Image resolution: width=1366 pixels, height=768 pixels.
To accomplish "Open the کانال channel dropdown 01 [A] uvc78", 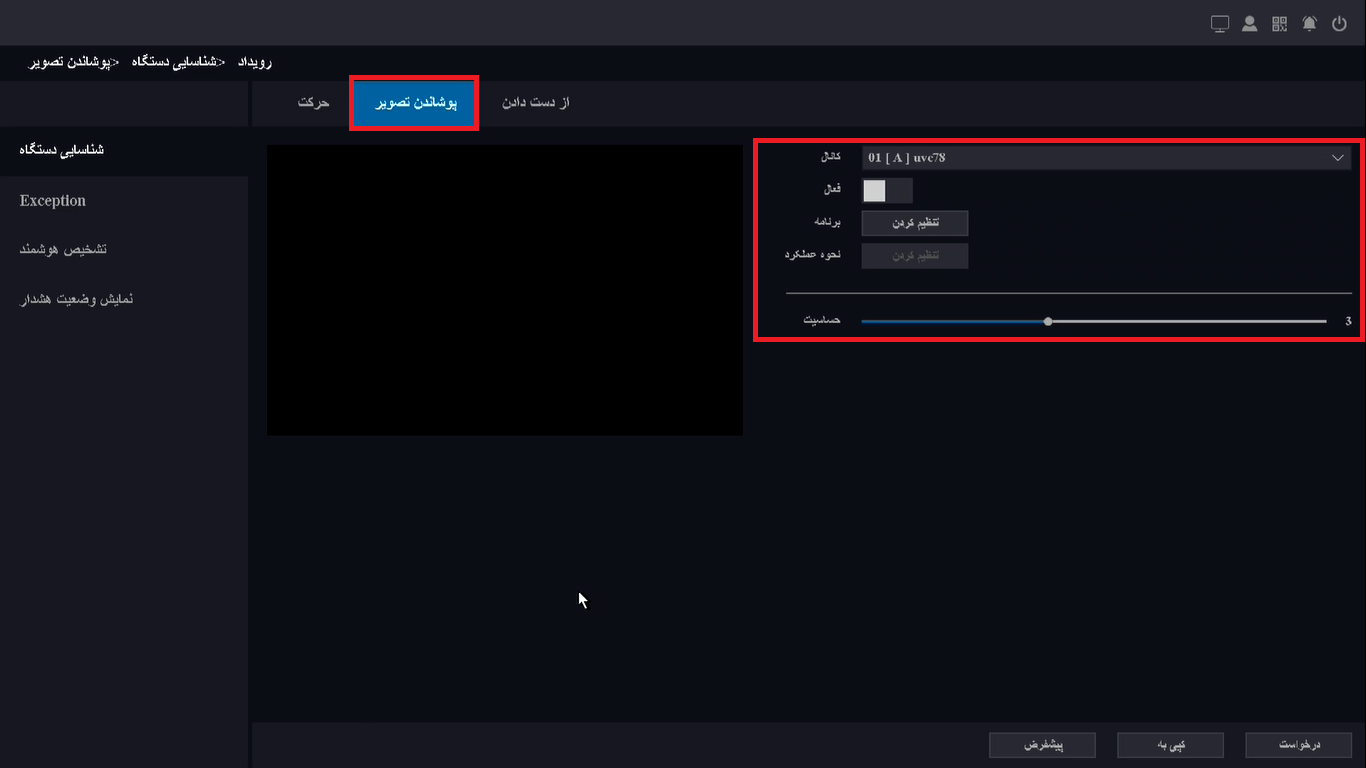I will 1106,158.
